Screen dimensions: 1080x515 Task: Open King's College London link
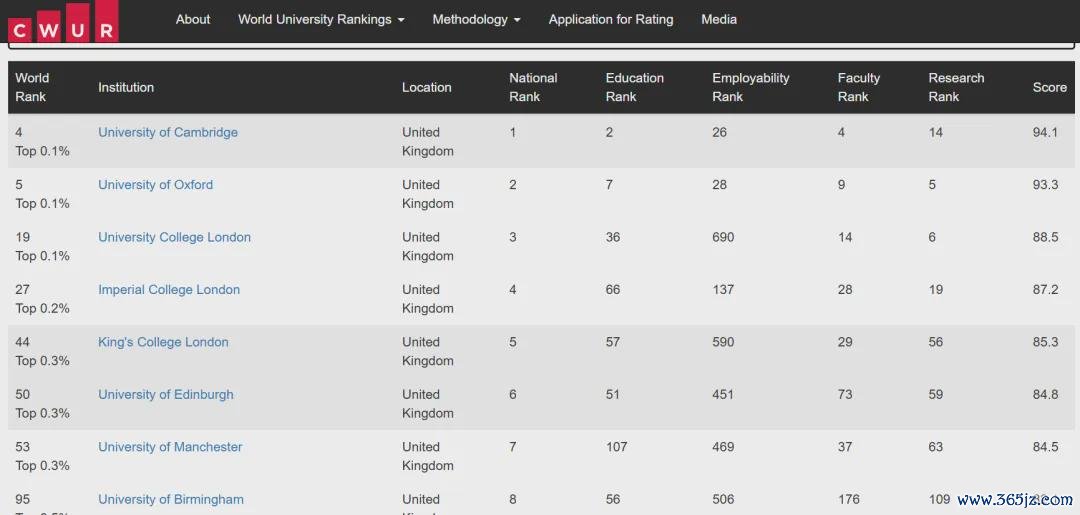[x=163, y=341]
